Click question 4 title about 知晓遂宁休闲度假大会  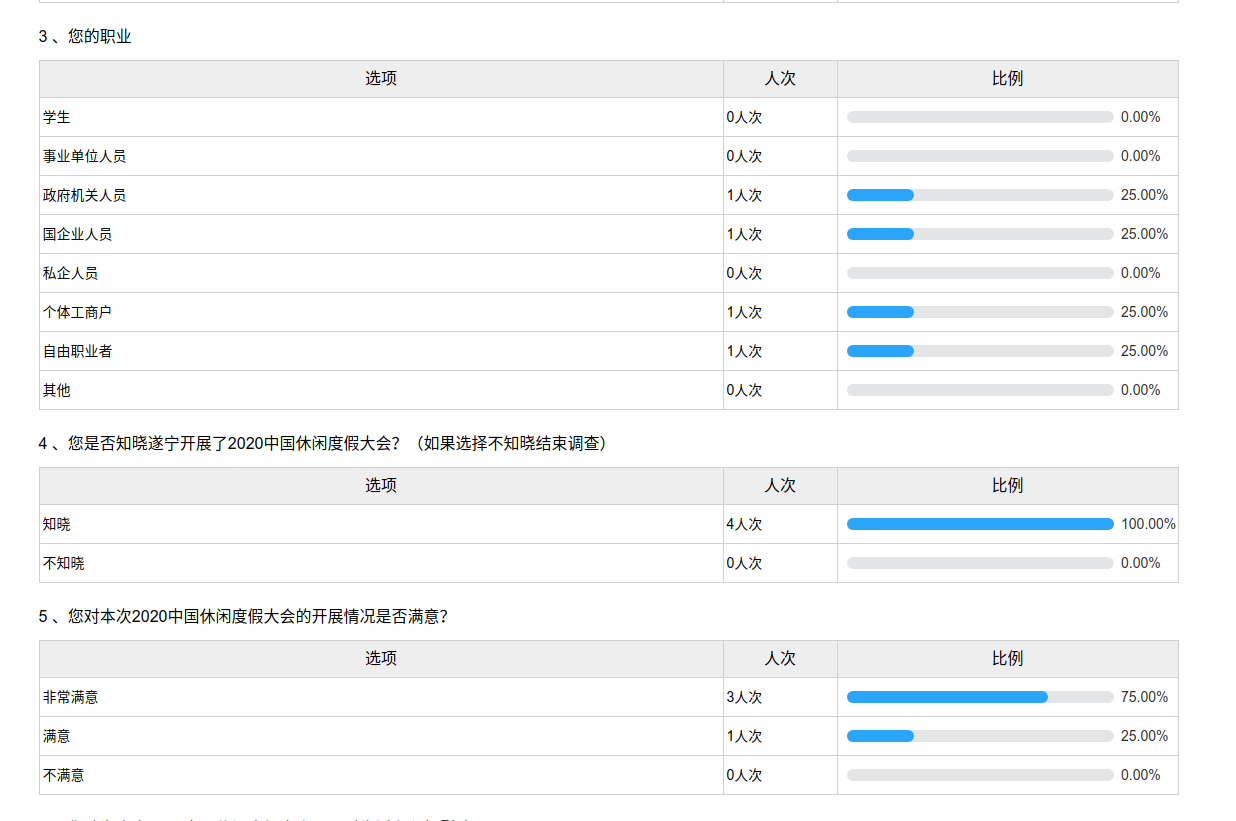(323, 444)
